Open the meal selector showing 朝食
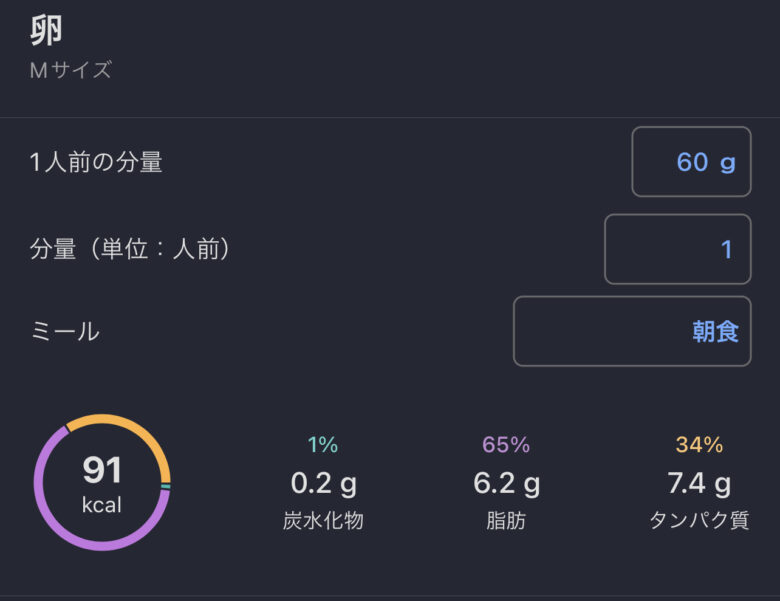The width and height of the screenshot is (780, 601). coord(632,331)
